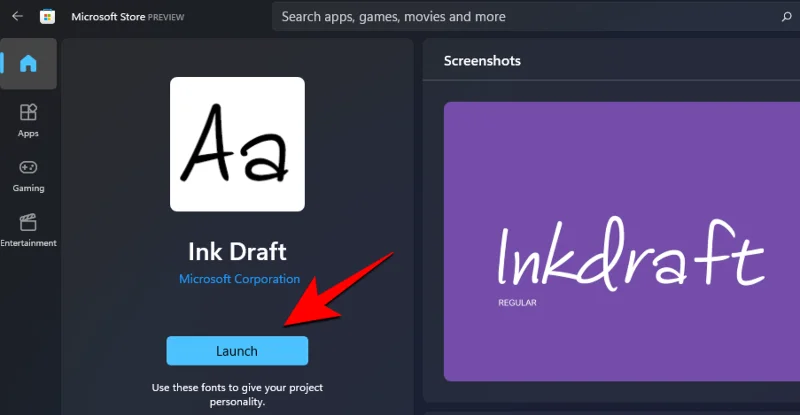Click the Ink Draft Aa app icon
The height and width of the screenshot is (415, 800).
237,144
